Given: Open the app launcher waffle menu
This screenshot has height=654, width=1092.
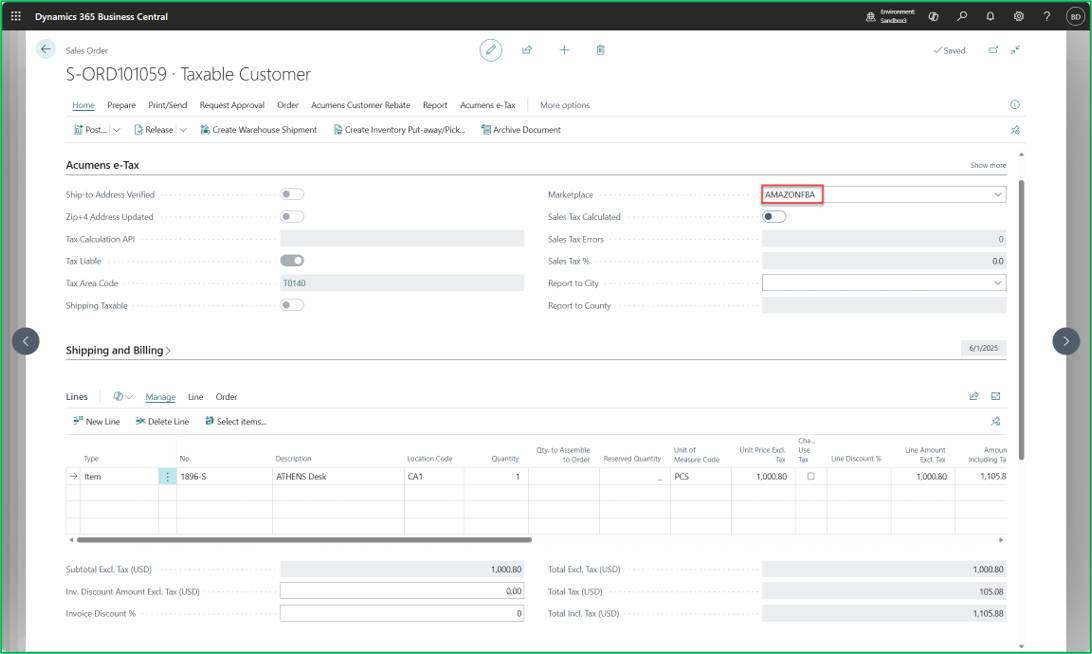Looking at the screenshot, I should [x=16, y=16].
